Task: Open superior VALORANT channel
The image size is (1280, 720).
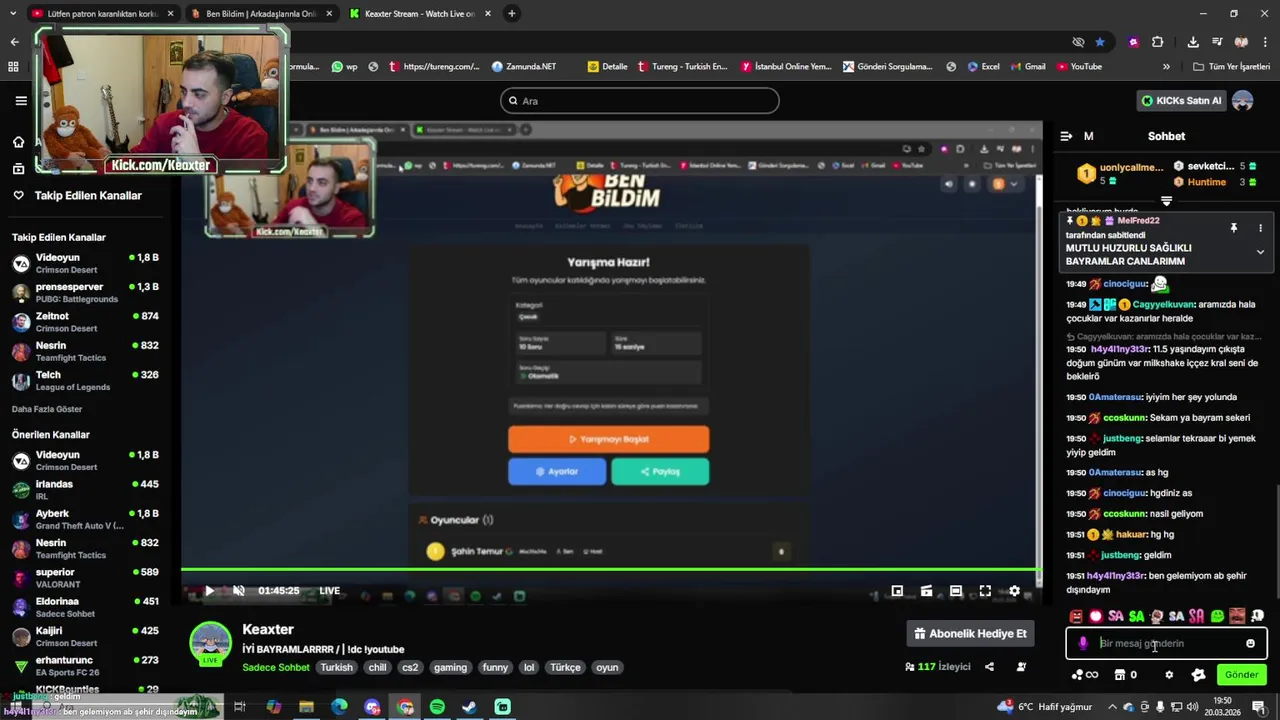Action: (x=85, y=578)
